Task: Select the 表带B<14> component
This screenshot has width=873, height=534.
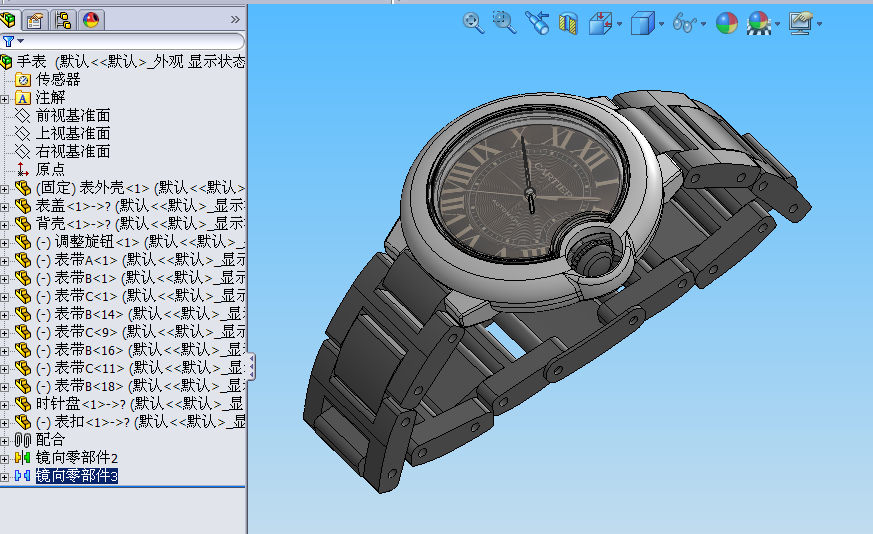Action: [140, 313]
